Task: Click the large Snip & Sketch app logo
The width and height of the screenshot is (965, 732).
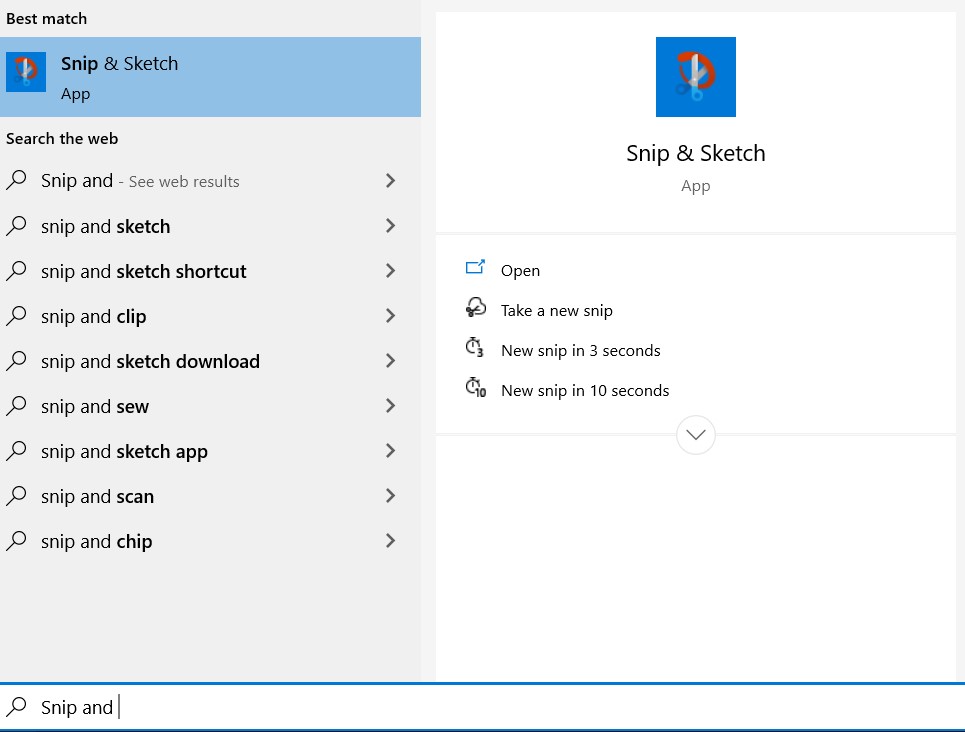Action: 695,77
